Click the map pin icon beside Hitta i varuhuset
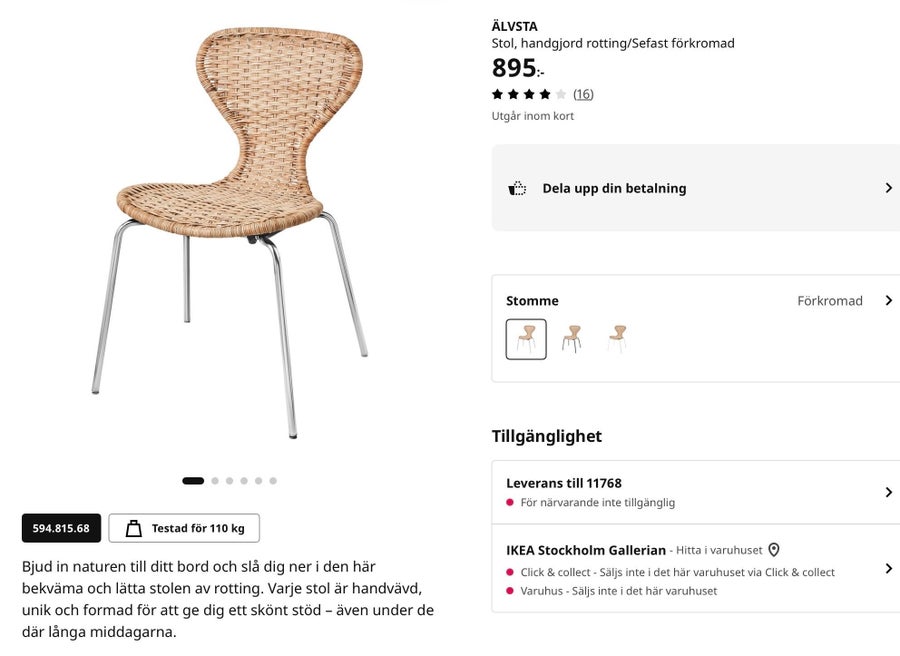900x656 pixels. (x=774, y=550)
